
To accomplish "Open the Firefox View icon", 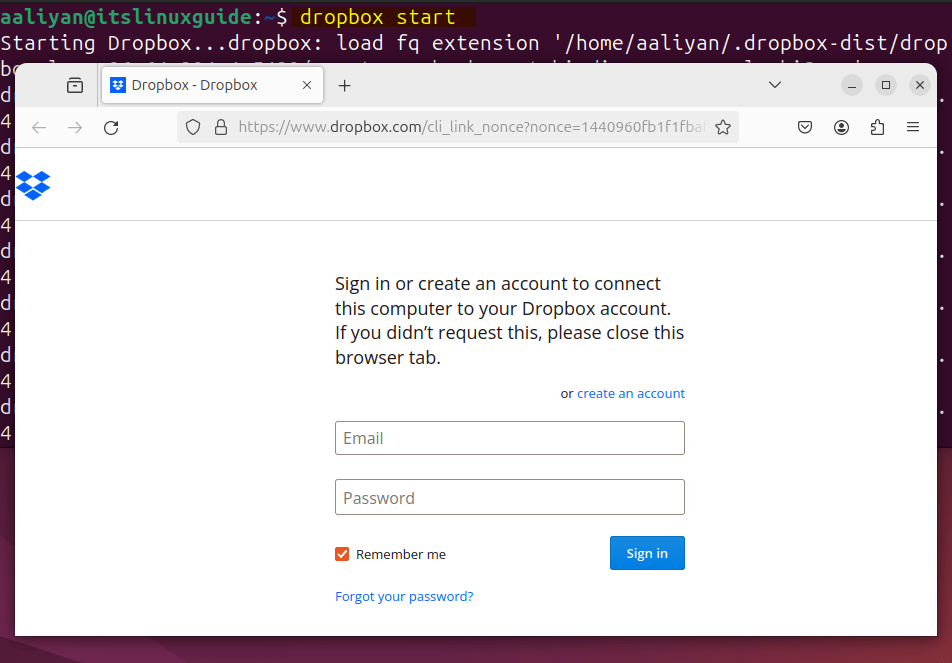I will [75, 85].
